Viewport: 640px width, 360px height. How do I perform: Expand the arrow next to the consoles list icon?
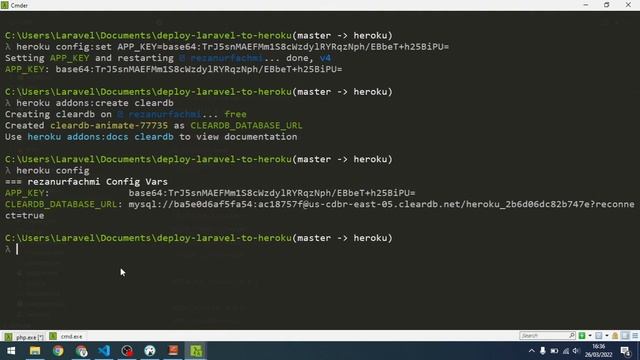[607, 336]
